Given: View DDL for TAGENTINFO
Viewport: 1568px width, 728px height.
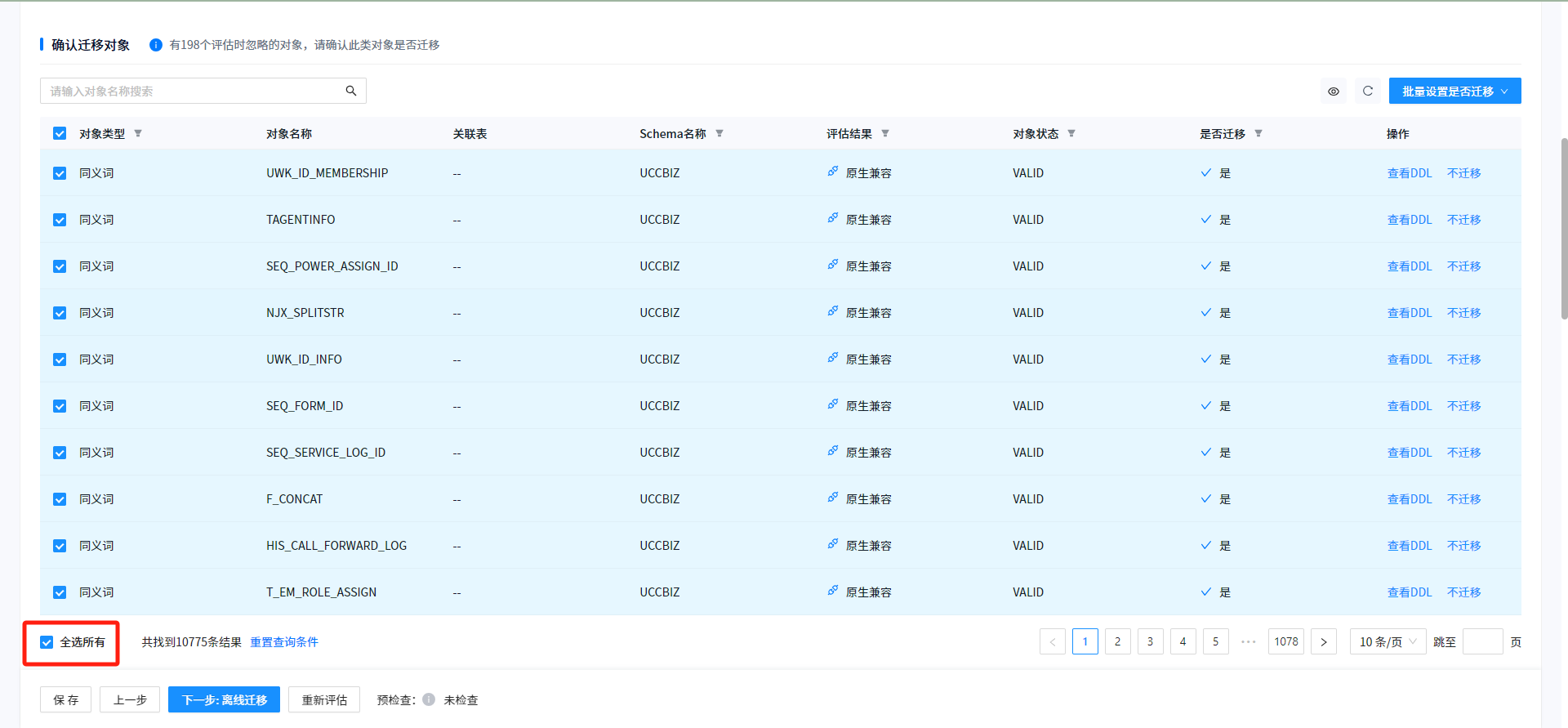Looking at the screenshot, I should click(1410, 220).
